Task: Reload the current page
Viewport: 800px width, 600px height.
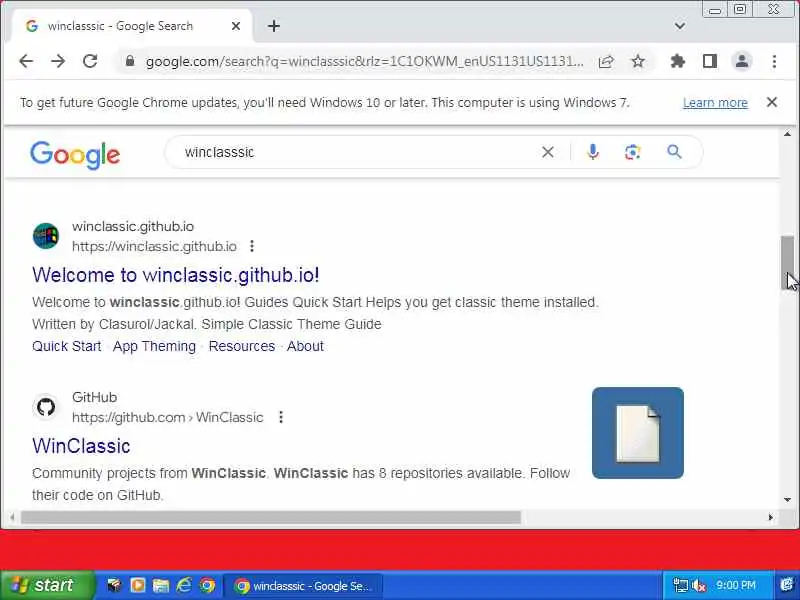Action: tap(90, 61)
